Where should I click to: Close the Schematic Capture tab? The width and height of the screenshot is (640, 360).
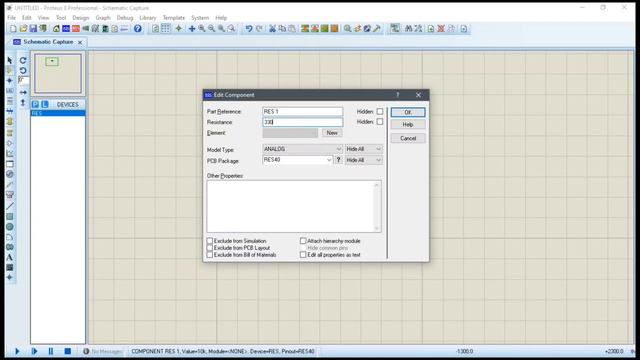80,42
